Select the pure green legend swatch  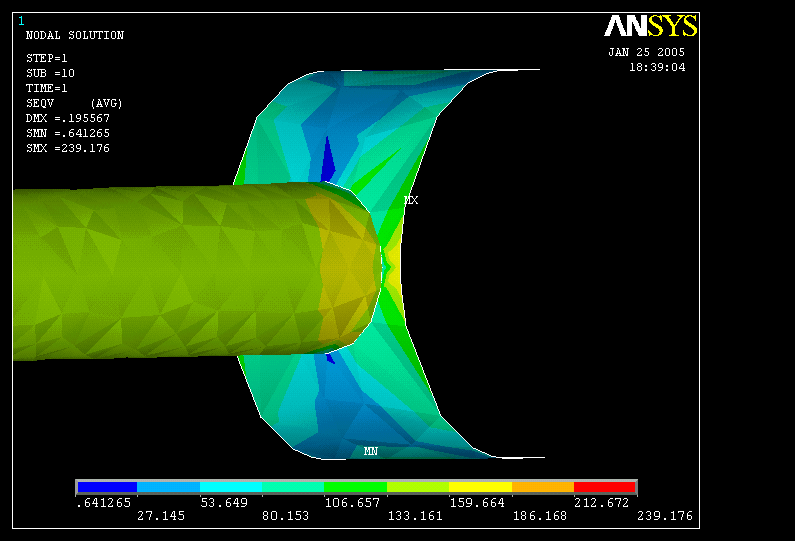[355, 487]
